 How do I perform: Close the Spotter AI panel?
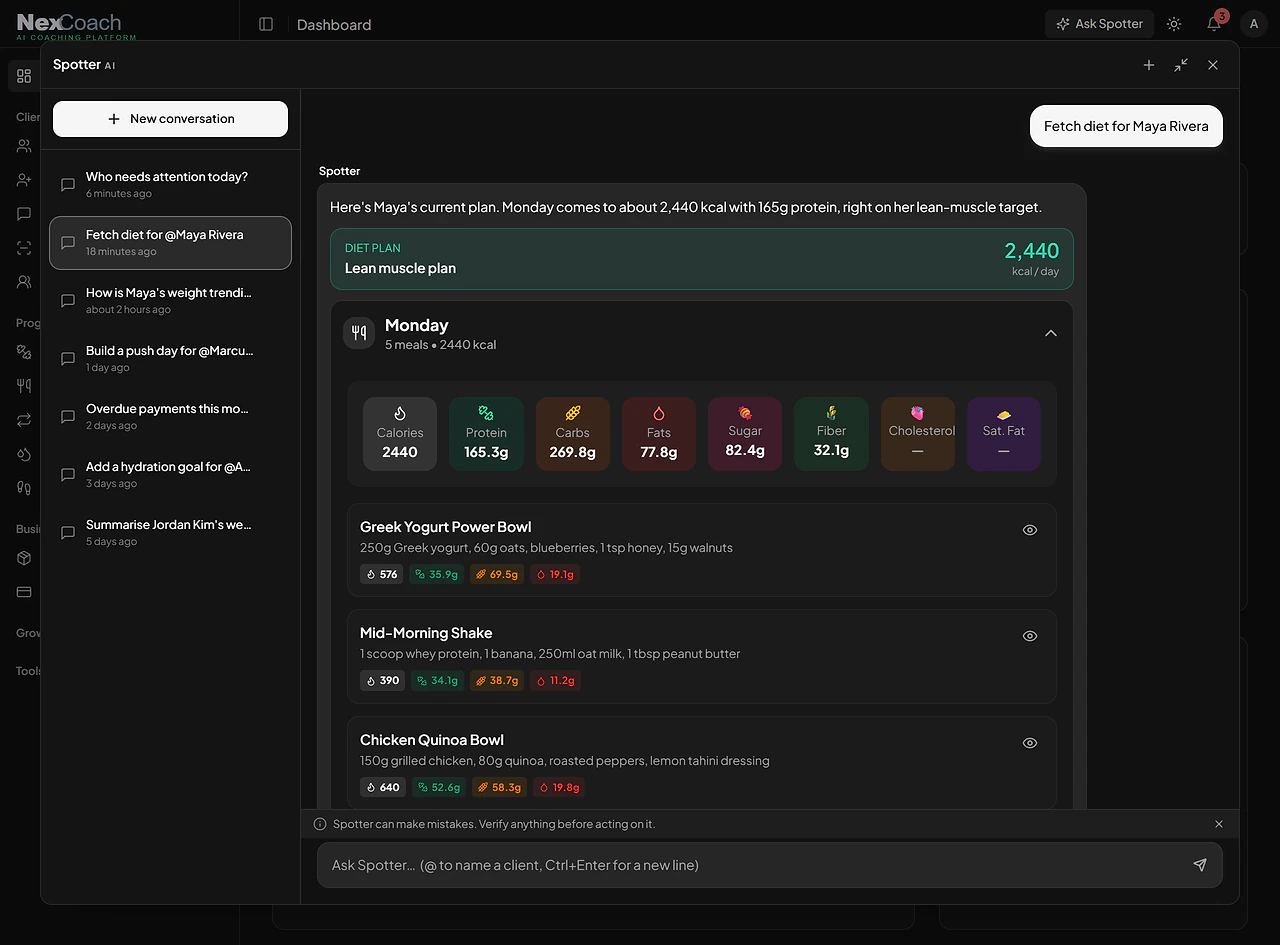[1213, 65]
